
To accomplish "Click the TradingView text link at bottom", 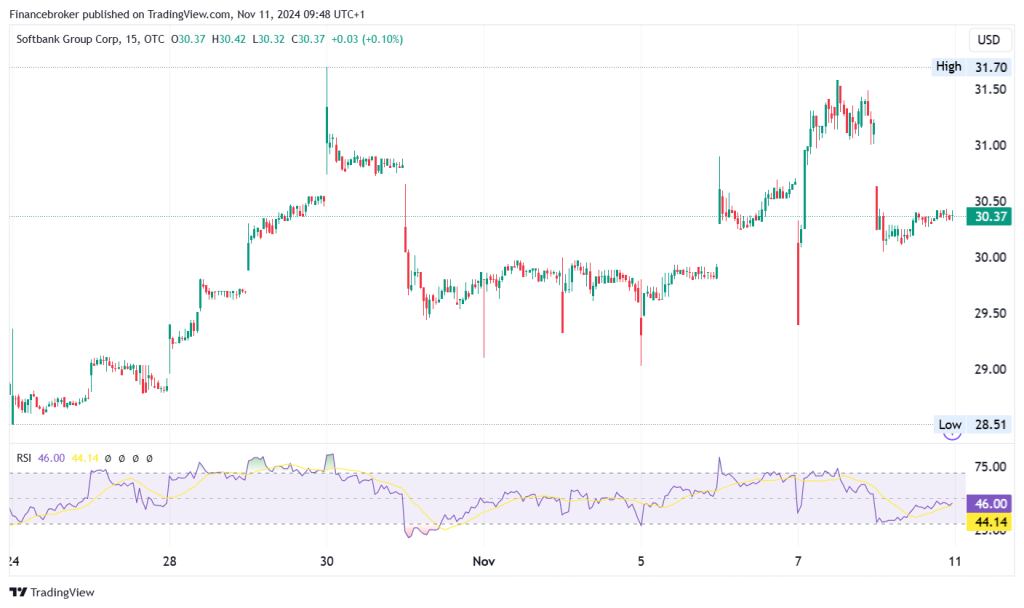I will [62, 592].
